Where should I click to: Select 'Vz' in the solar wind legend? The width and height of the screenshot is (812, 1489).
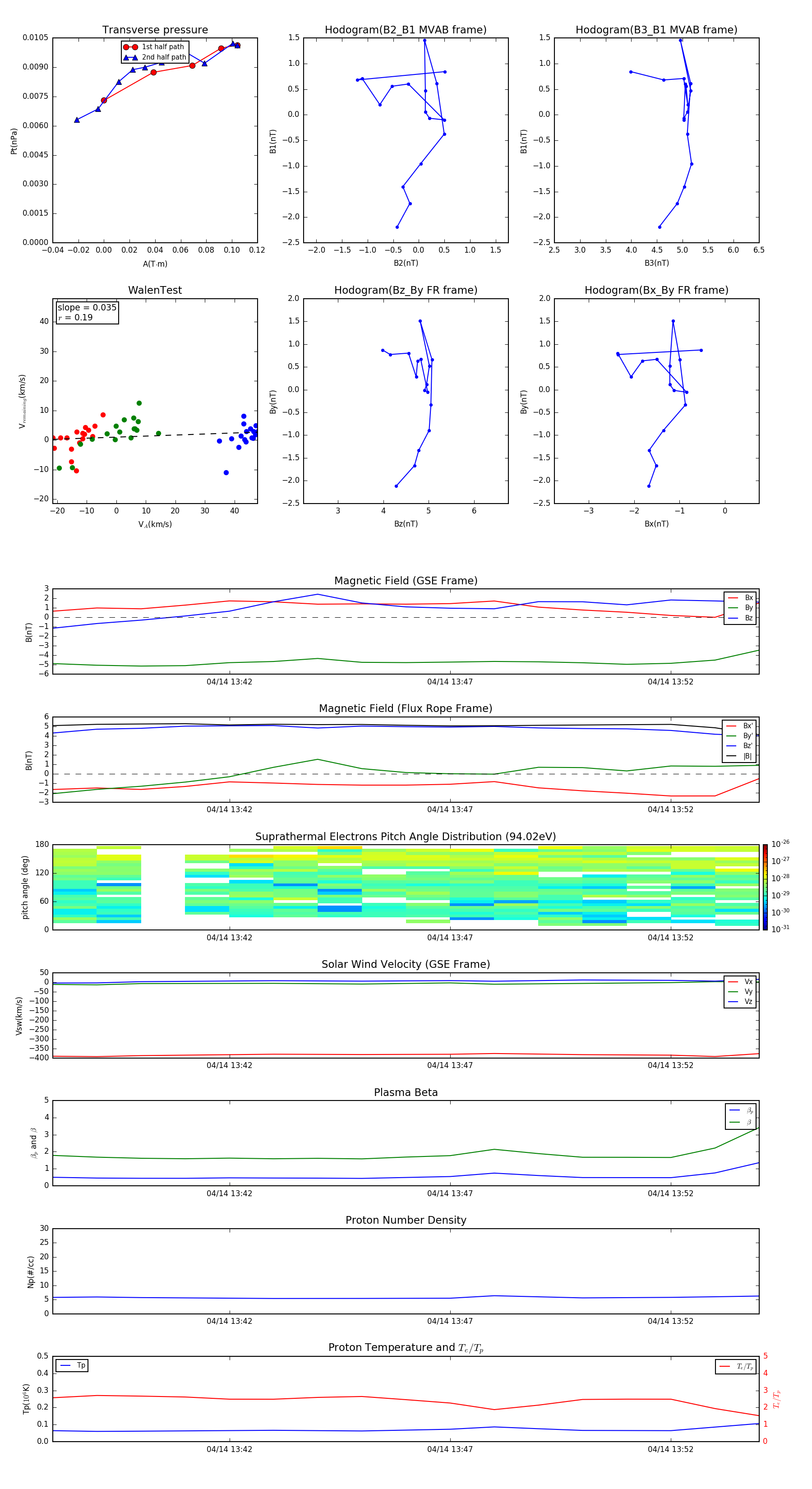coord(740,1002)
